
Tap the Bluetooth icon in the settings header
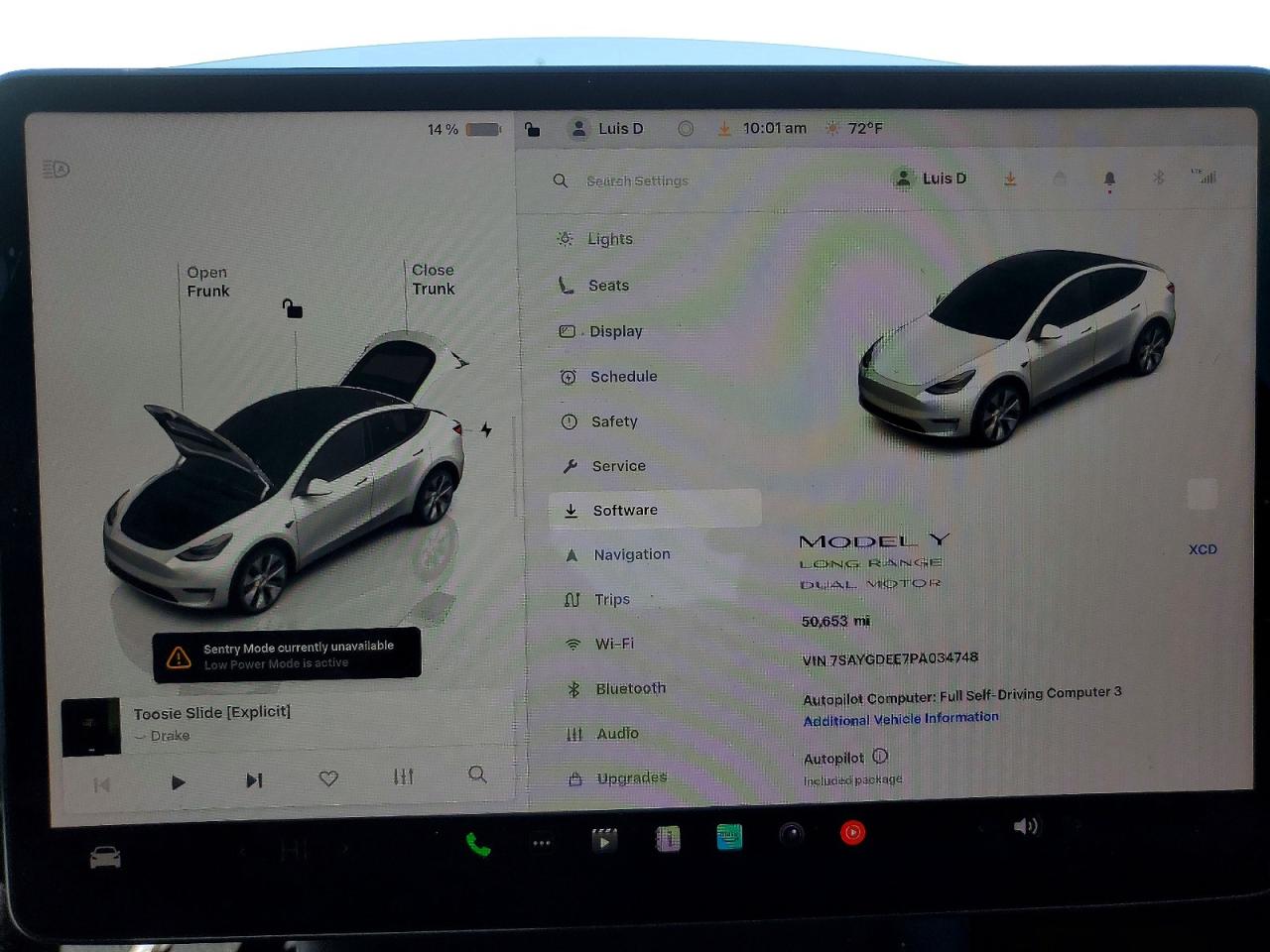(1158, 178)
